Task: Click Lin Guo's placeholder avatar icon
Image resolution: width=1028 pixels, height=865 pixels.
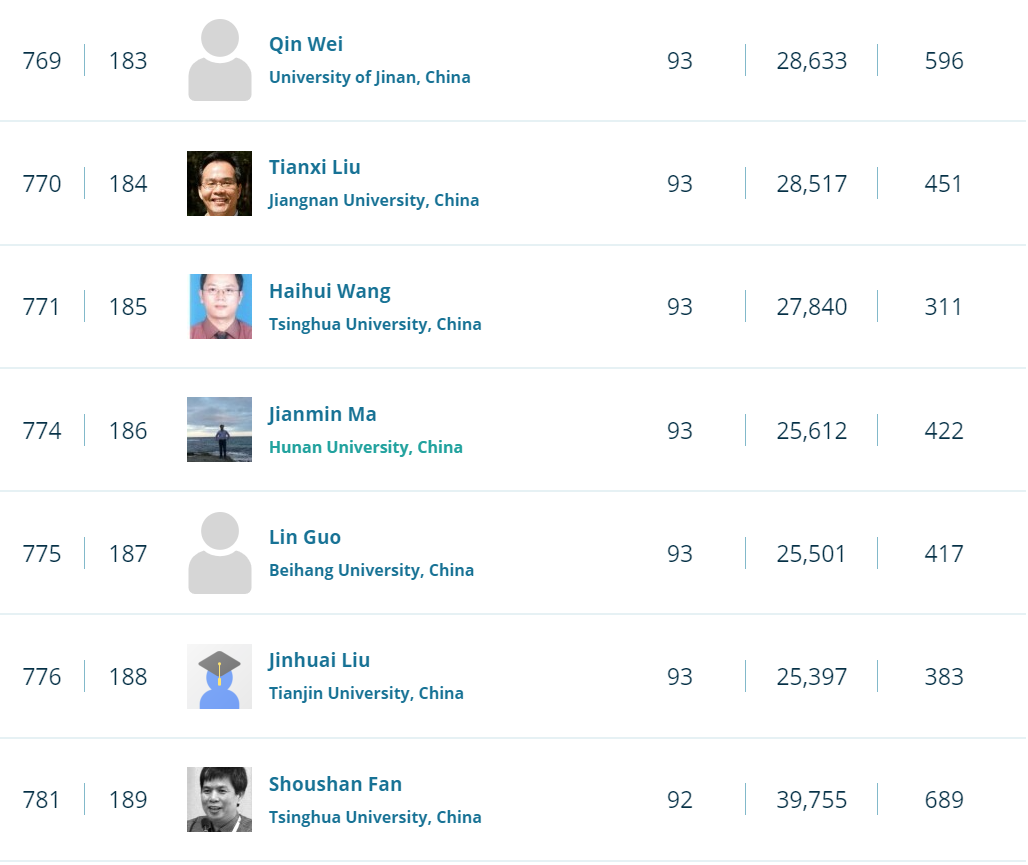Action: (219, 554)
